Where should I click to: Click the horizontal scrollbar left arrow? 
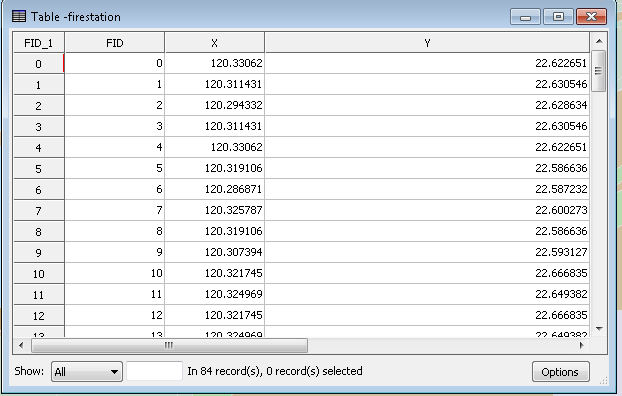21,345
